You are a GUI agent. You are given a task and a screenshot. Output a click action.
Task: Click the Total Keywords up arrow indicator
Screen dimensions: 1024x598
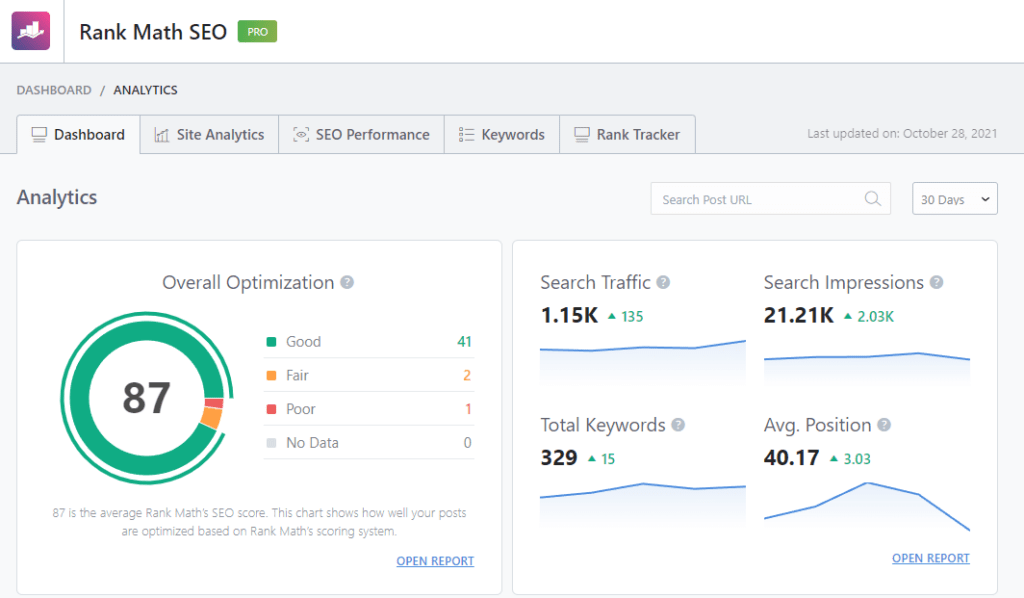point(592,459)
